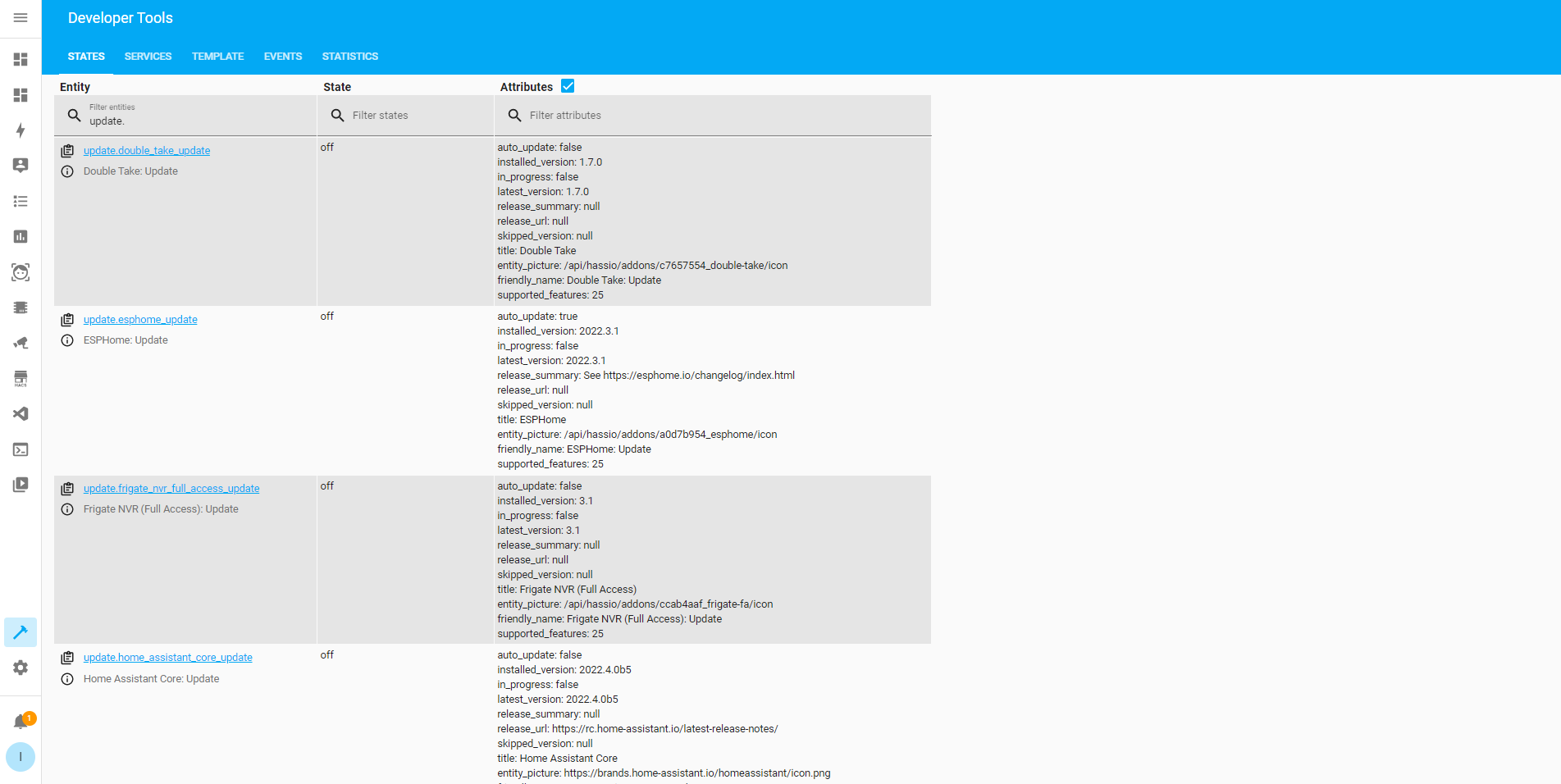Viewport: 1561px width, 784px height.
Task: Open the update.home_assistant_core_update link
Action: click(x=168, y=658)
